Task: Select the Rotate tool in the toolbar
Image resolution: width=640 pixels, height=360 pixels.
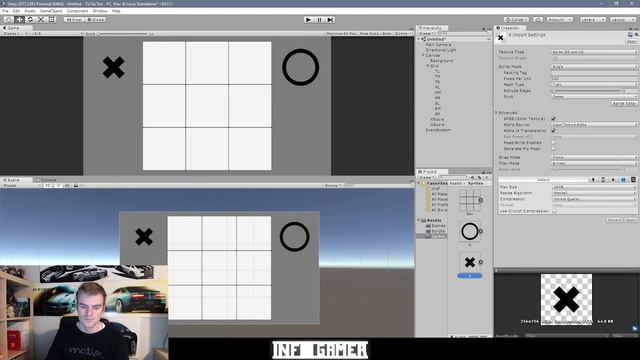Action: [30, 20]
